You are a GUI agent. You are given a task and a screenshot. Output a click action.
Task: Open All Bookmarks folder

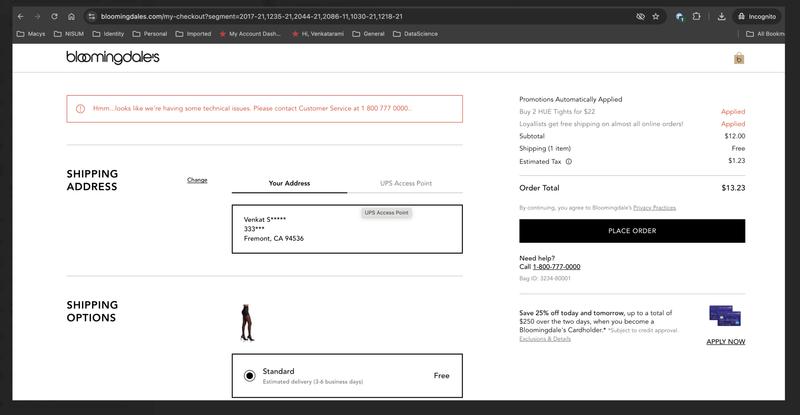765,34
